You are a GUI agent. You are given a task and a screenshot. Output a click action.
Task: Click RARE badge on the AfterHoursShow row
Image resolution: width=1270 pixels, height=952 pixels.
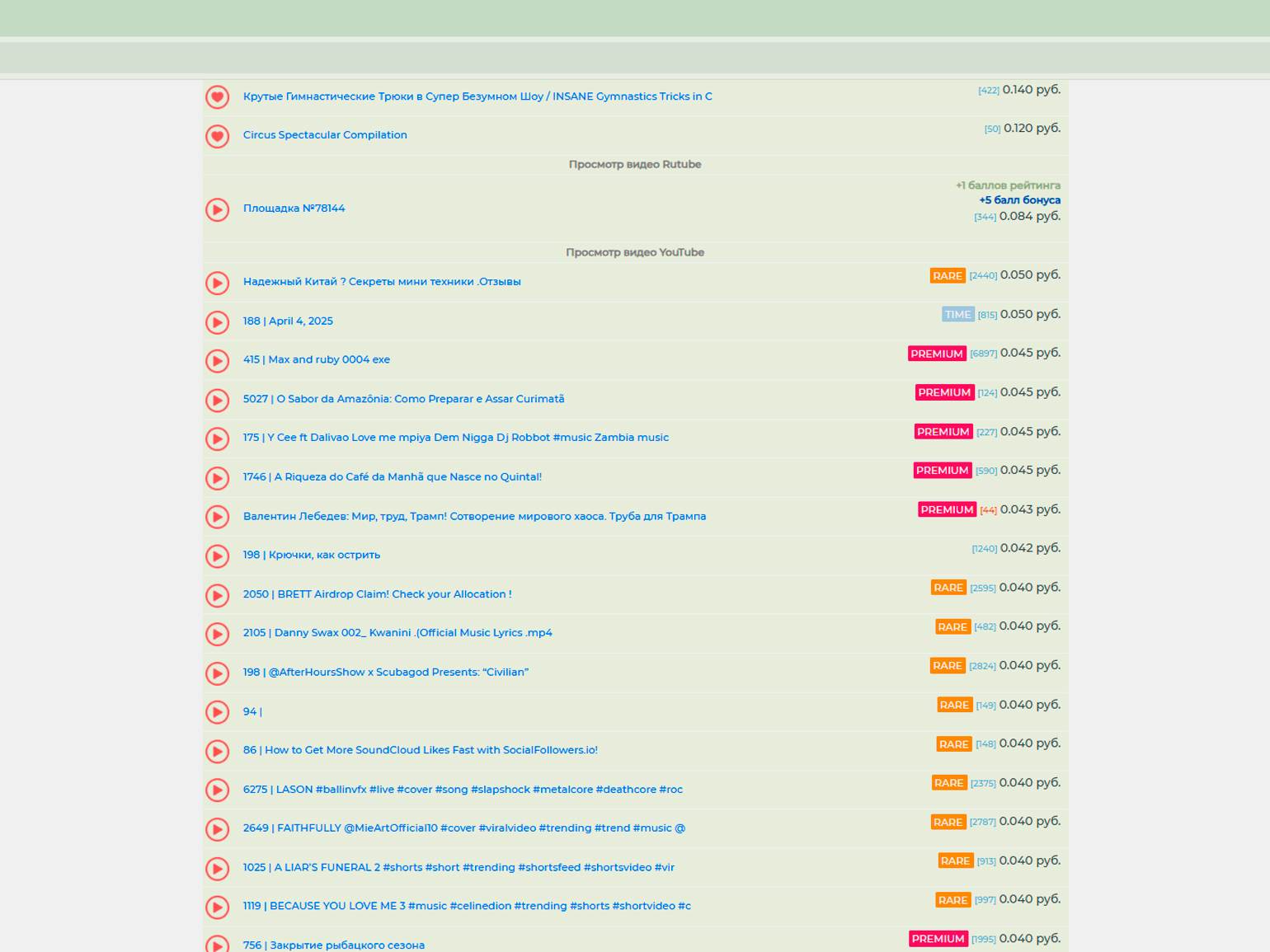[x=948, y=666]
